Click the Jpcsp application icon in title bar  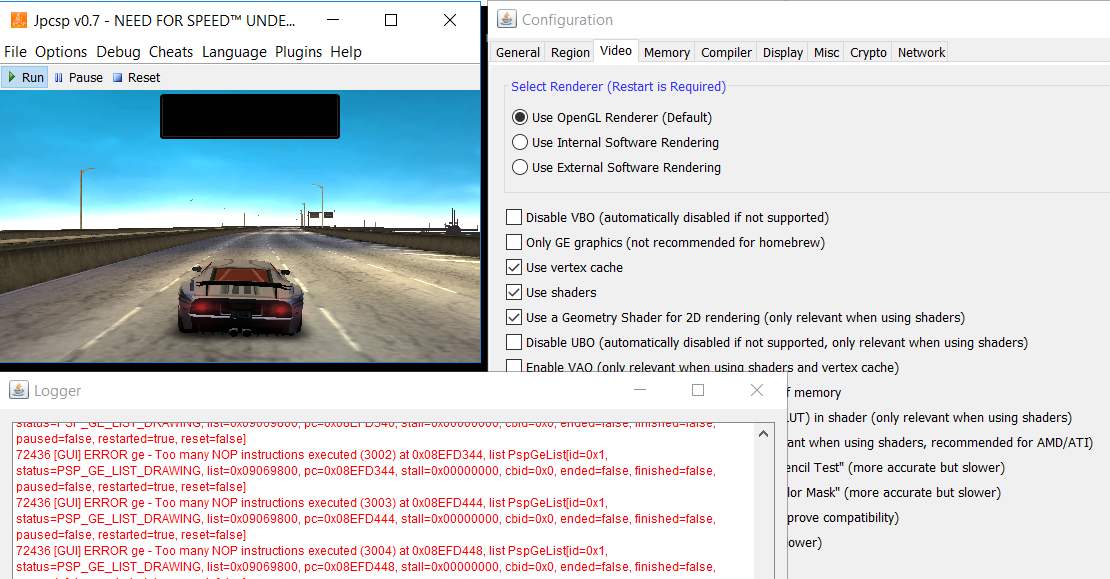point(17,20)
